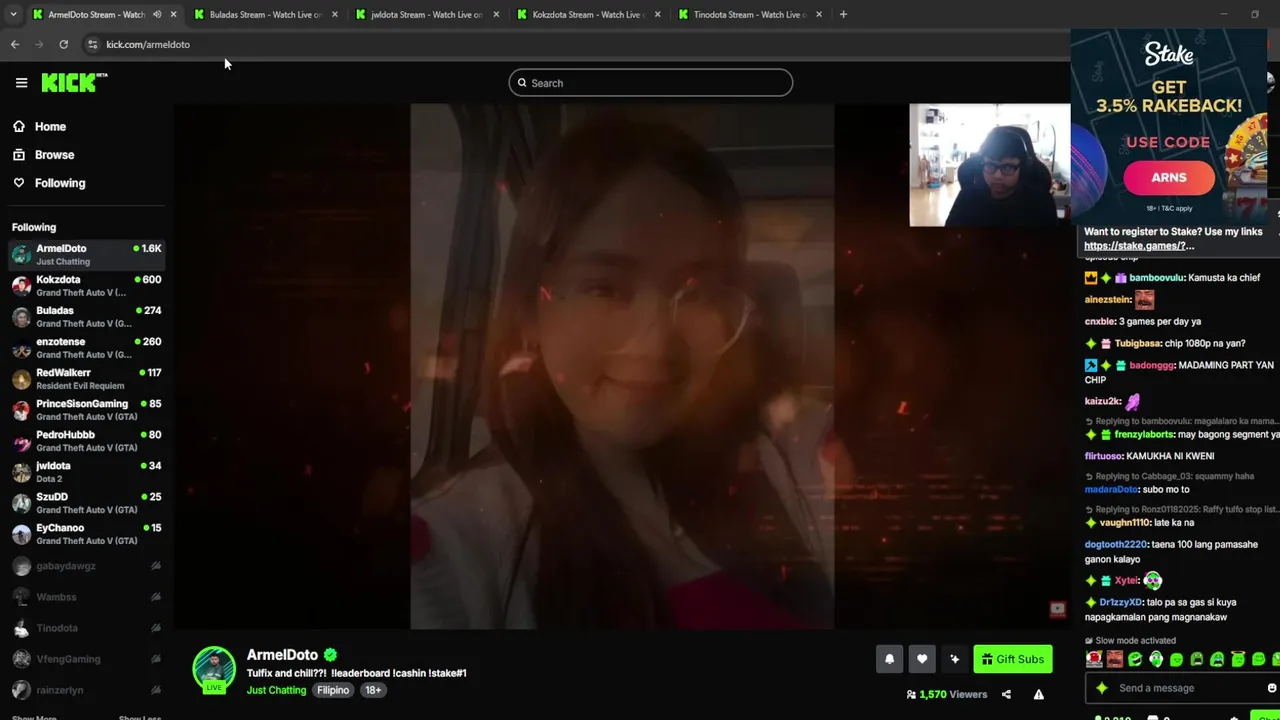Image resolution: width=1280 pixels, height=720 pixels.
Task: Open the chat emoji picker
Action: [1271, 688]
